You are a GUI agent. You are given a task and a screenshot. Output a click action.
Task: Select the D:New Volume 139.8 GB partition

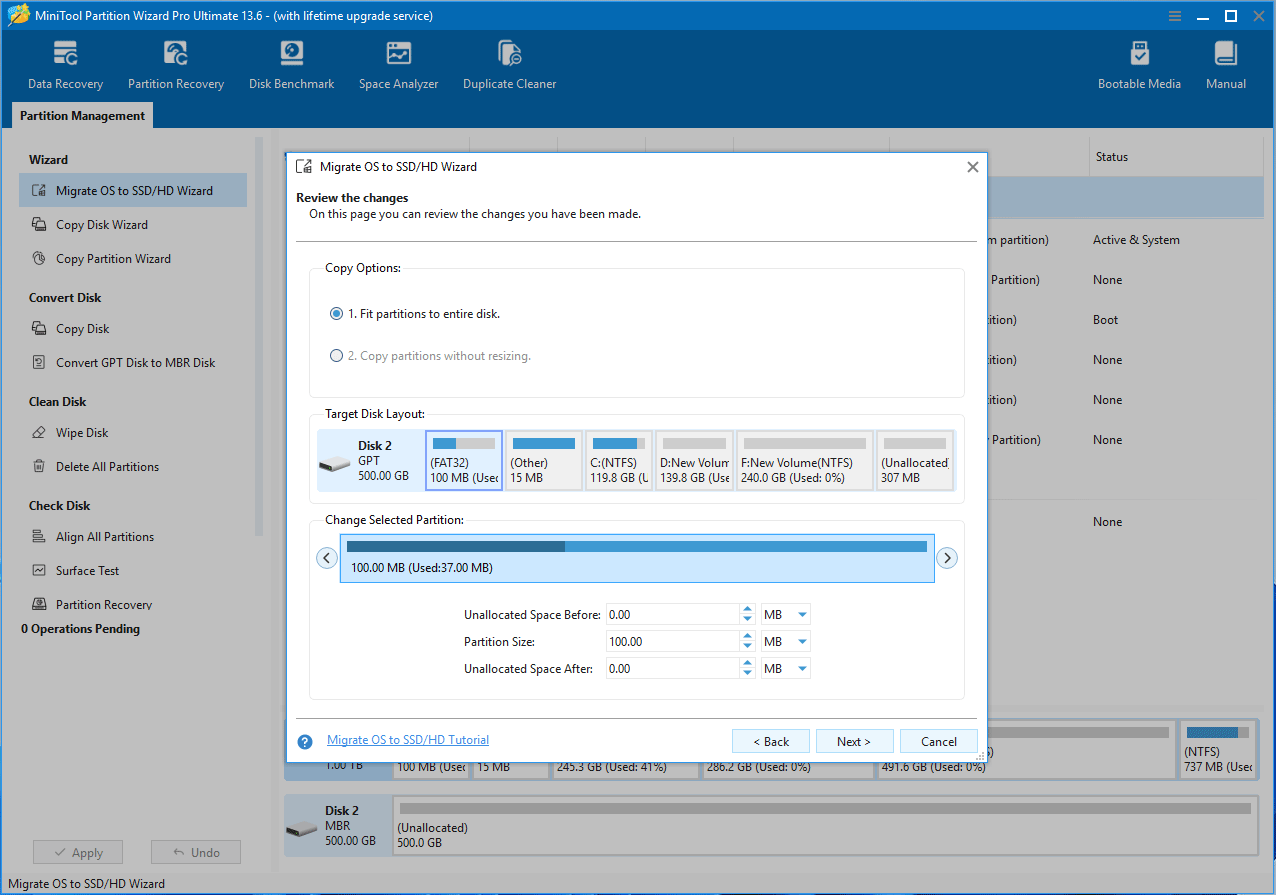click(694, 460)
